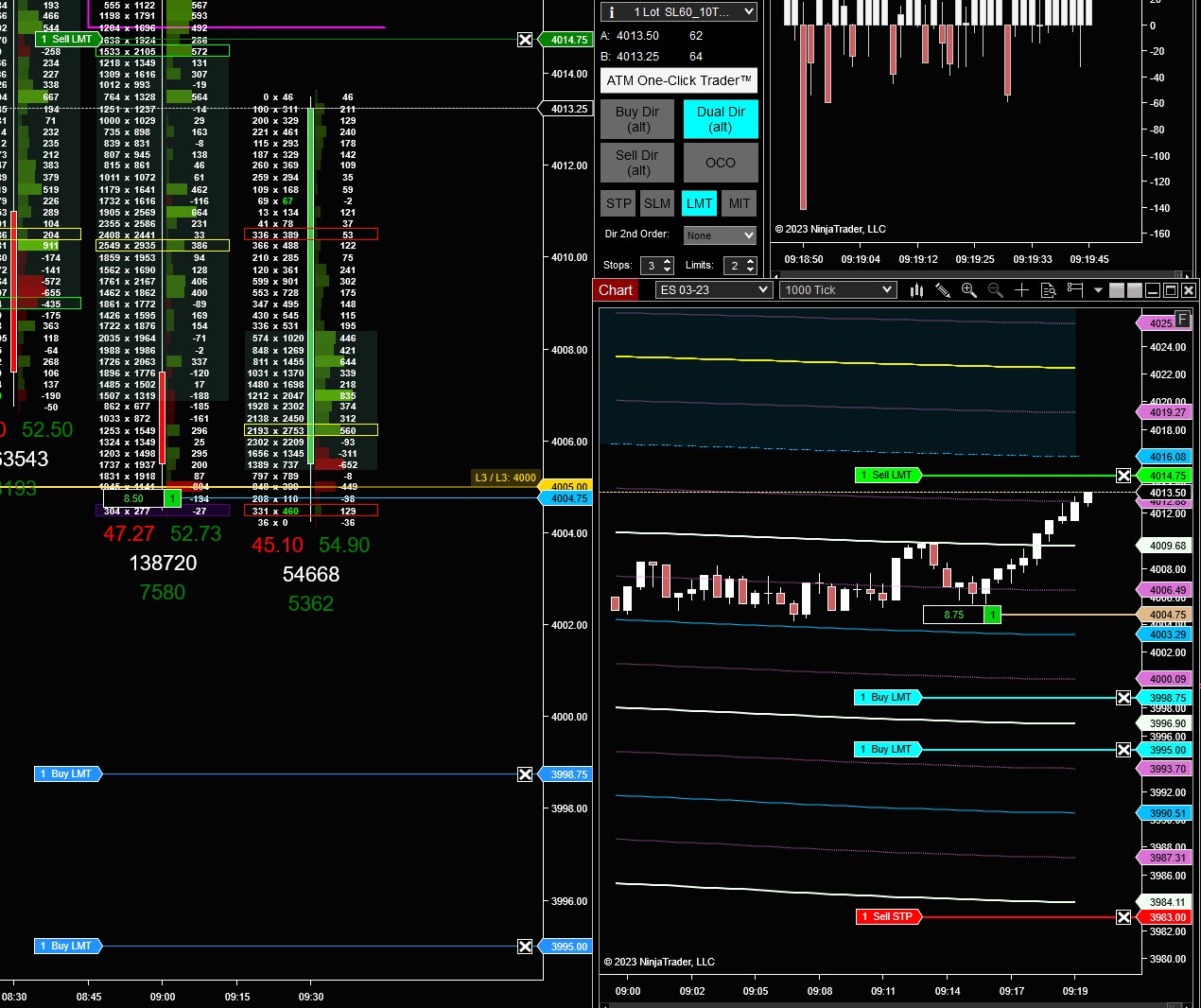Increase the Limits value with up arrow

(751, 261)
